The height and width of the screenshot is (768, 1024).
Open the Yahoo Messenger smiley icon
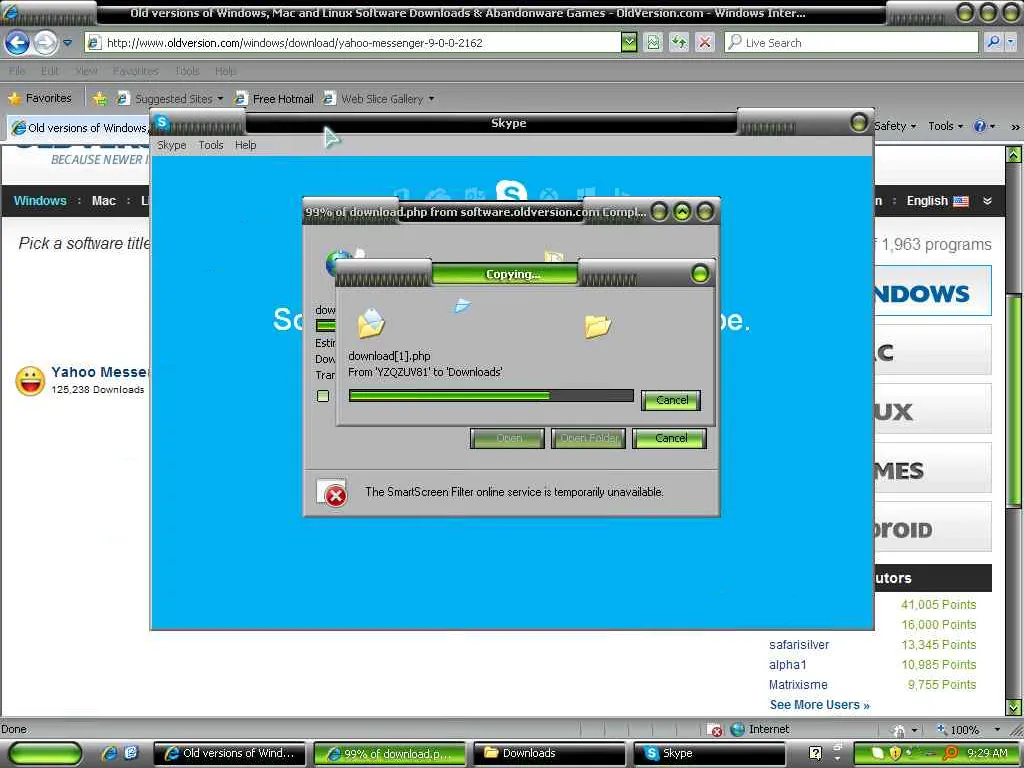[30, 381]
